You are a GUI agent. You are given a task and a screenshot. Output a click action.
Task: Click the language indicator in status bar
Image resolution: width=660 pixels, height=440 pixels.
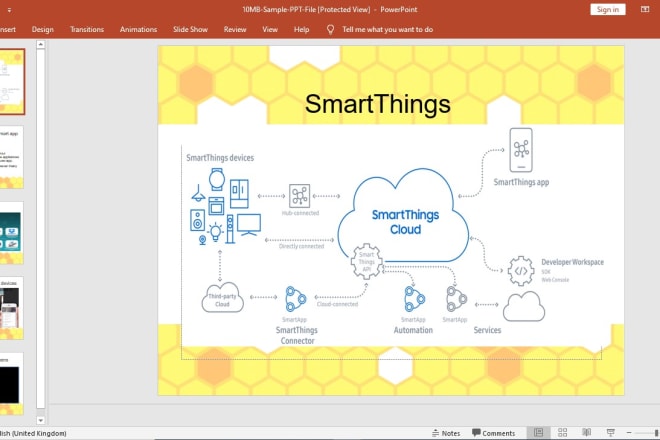pyautogui.click(x=33, y=433)
